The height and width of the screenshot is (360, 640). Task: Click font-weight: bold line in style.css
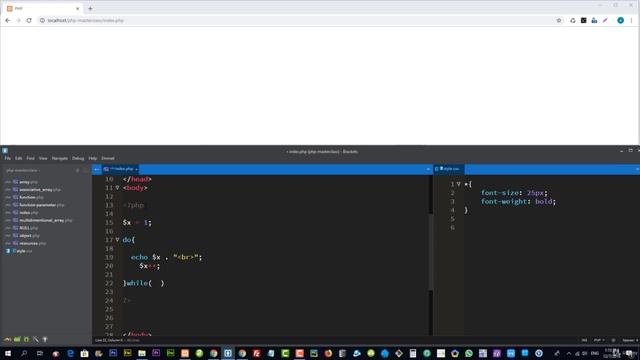(518, 202)
